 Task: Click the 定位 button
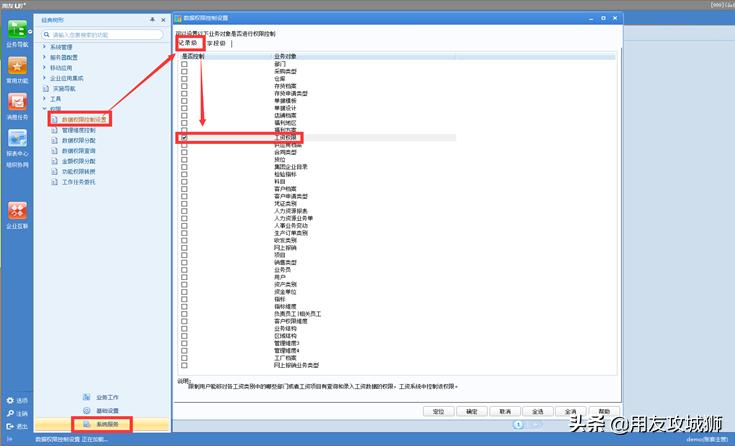coord(438,411)
